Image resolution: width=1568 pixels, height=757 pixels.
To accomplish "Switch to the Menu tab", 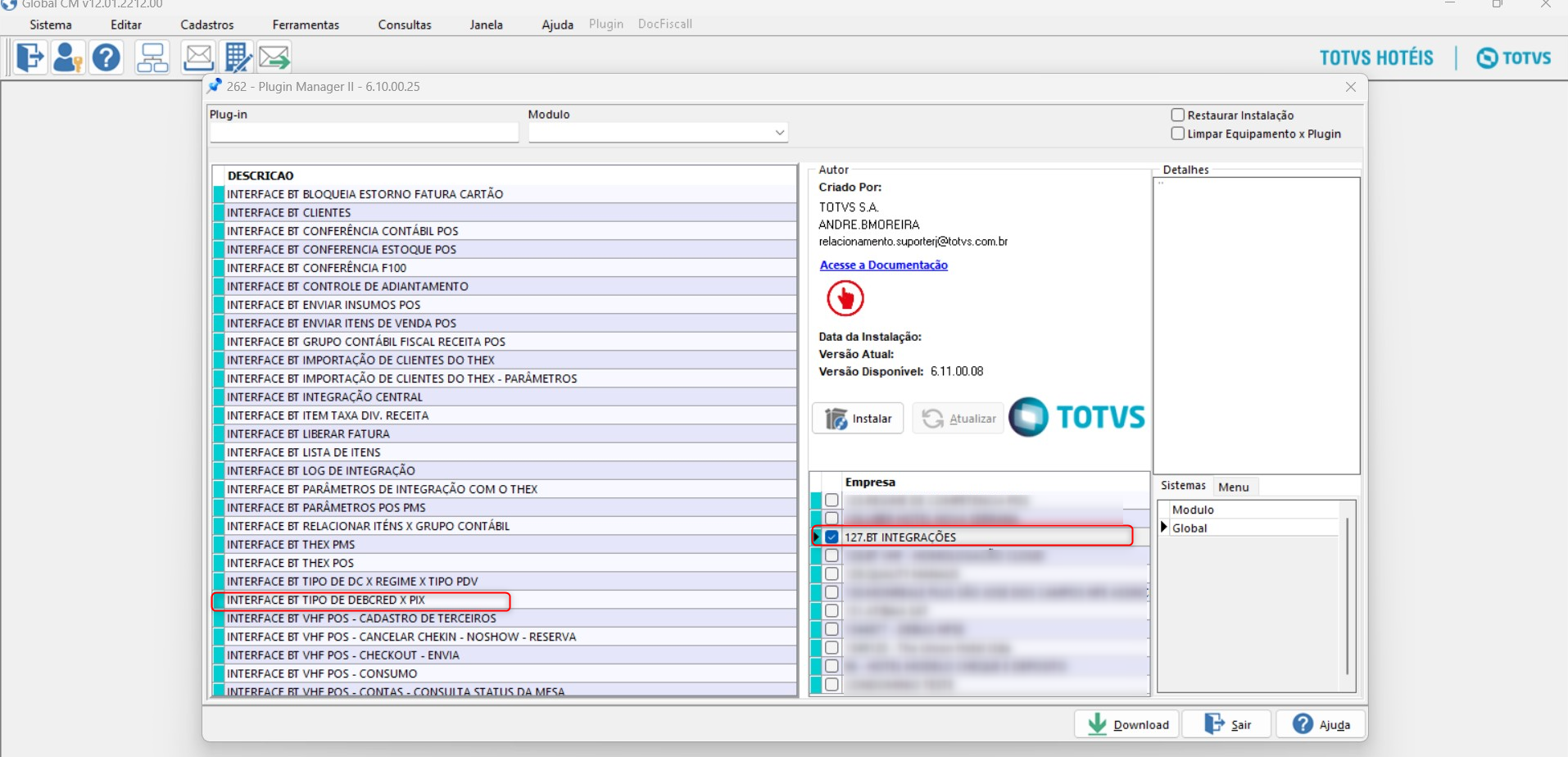I will coord(1234,487).
